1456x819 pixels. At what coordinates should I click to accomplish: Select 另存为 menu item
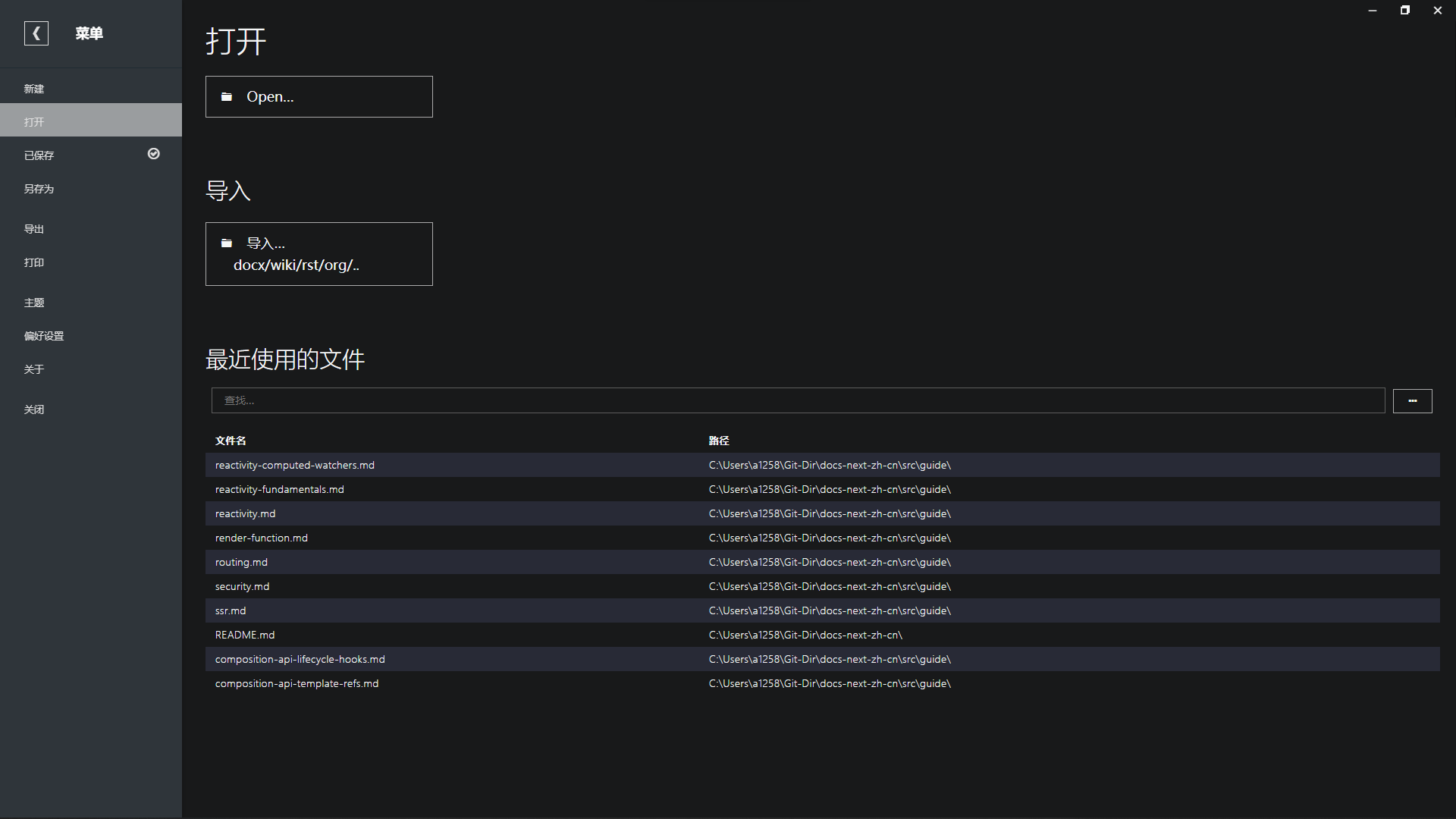[x=39, y=189]
